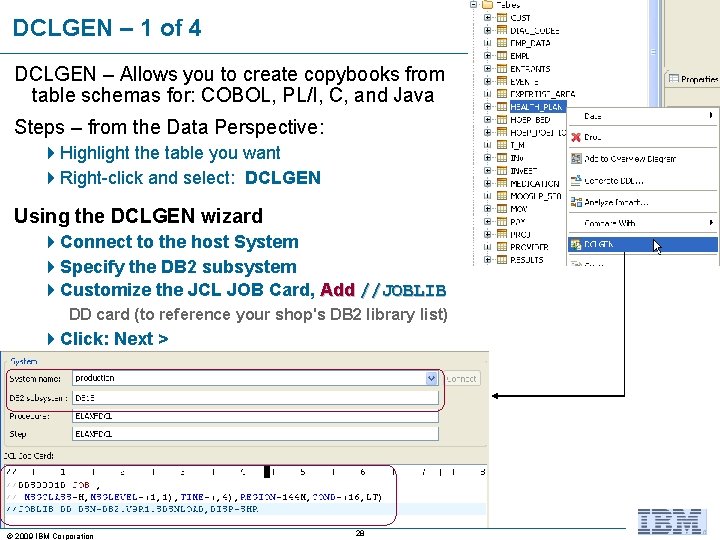Expand the HOSP_BED table node
Viewport: 720px width, 540px height.
point(488,119)
